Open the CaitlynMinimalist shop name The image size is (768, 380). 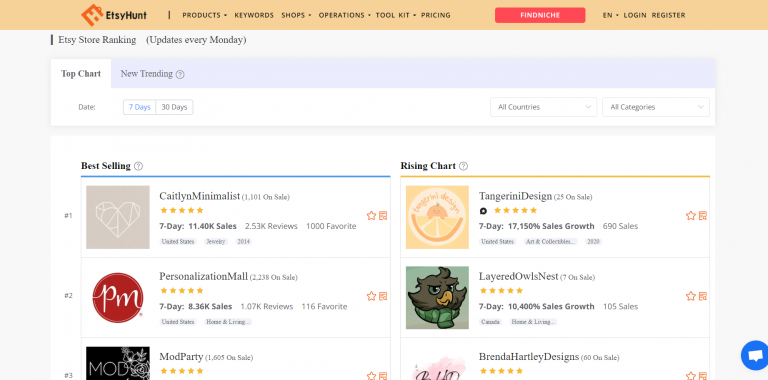[199, 196]
